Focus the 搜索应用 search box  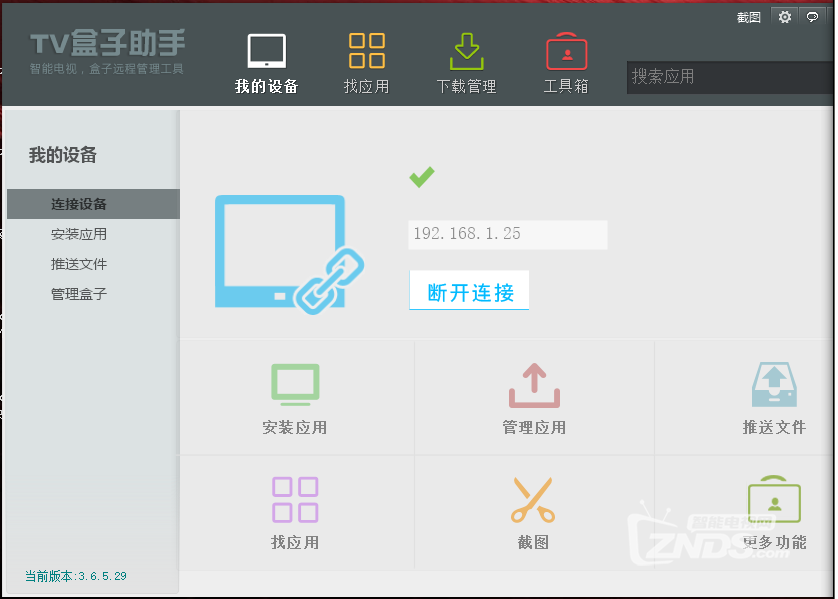[x=730, y=77]
